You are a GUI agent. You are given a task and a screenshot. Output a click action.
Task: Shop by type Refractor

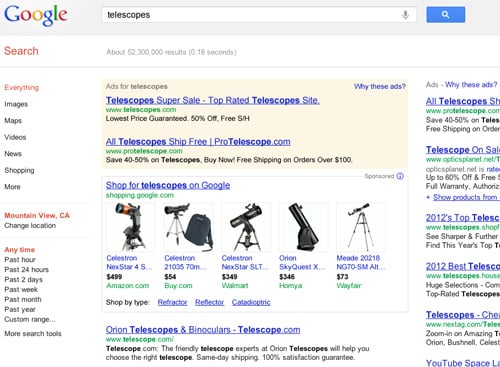(x=172, y=302)
